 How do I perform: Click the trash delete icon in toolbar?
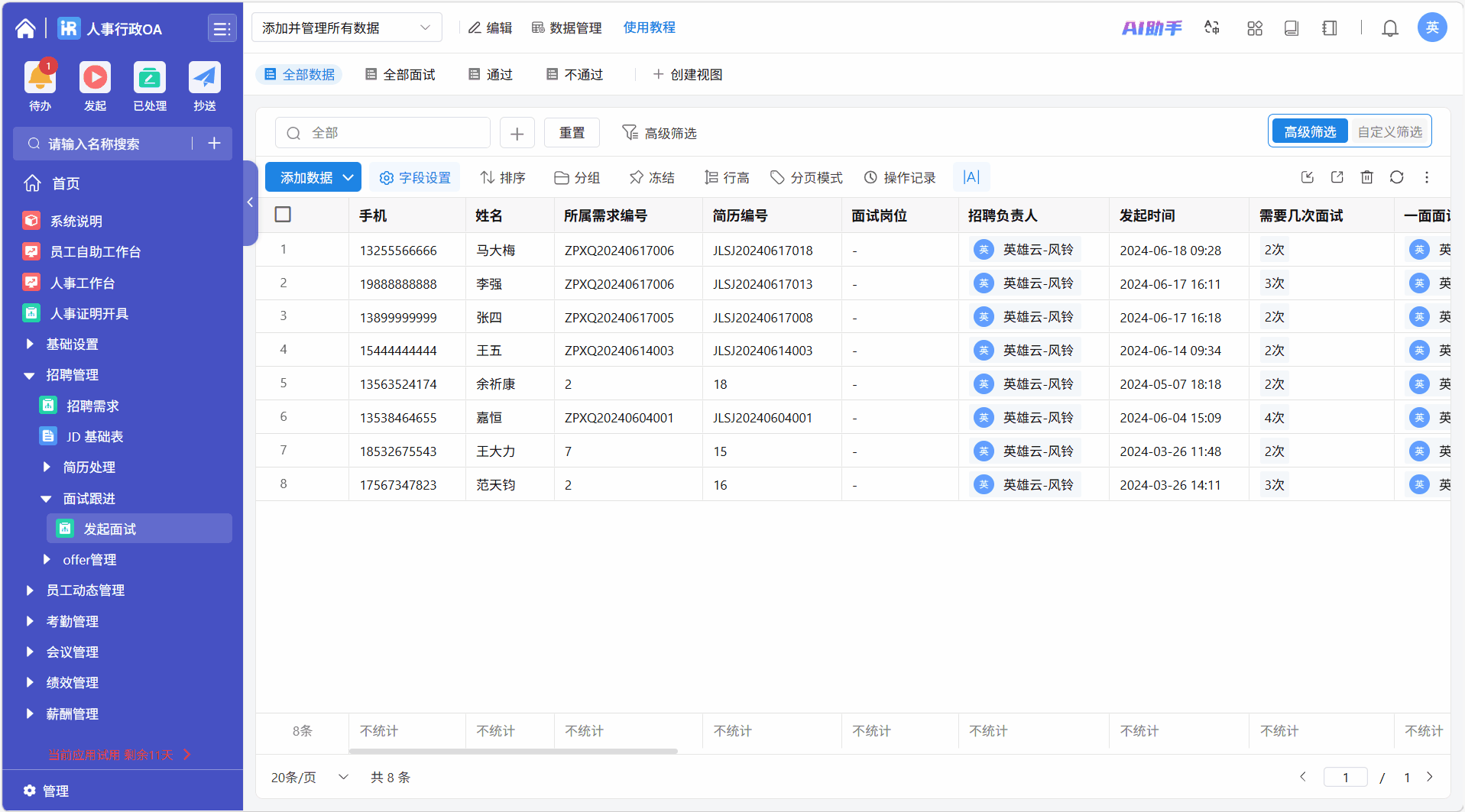coord(1366,177)
